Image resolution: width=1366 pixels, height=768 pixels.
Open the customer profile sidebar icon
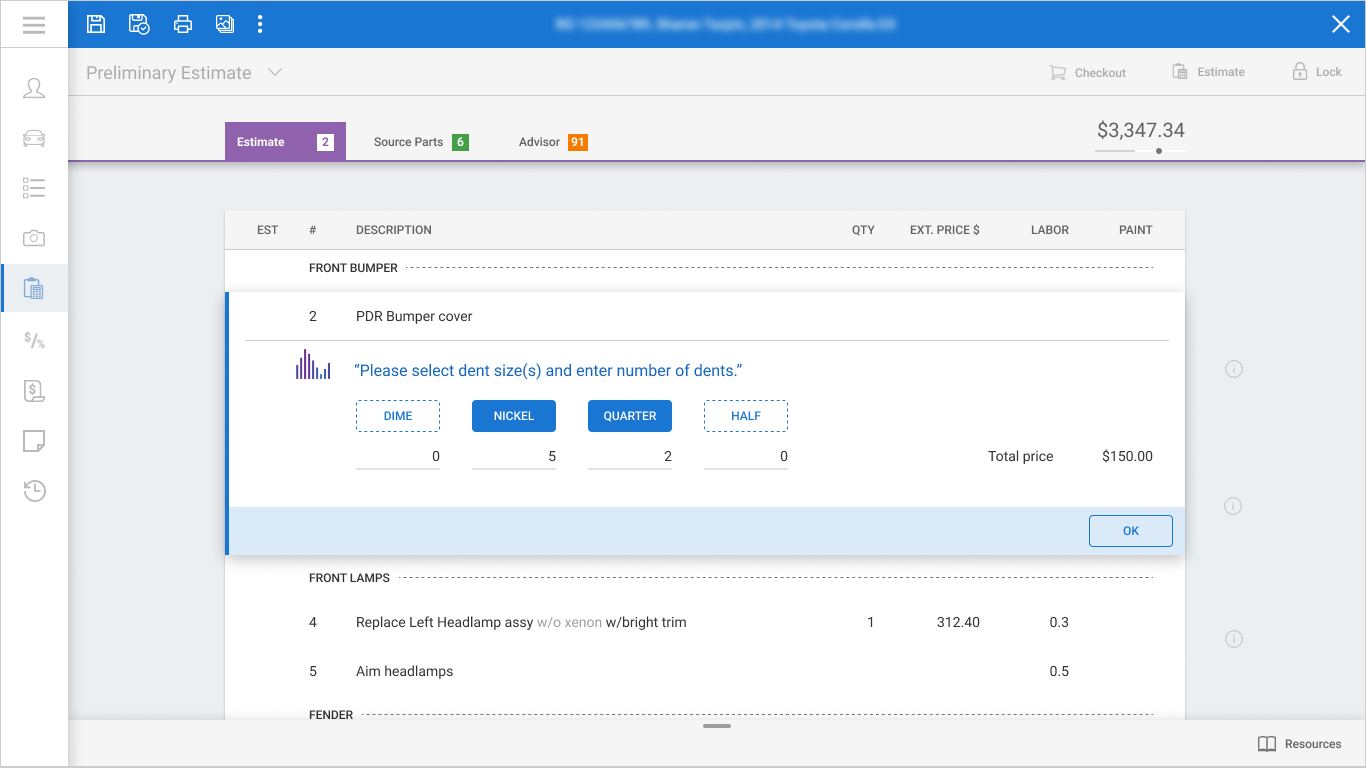click(x=34, y=88)
